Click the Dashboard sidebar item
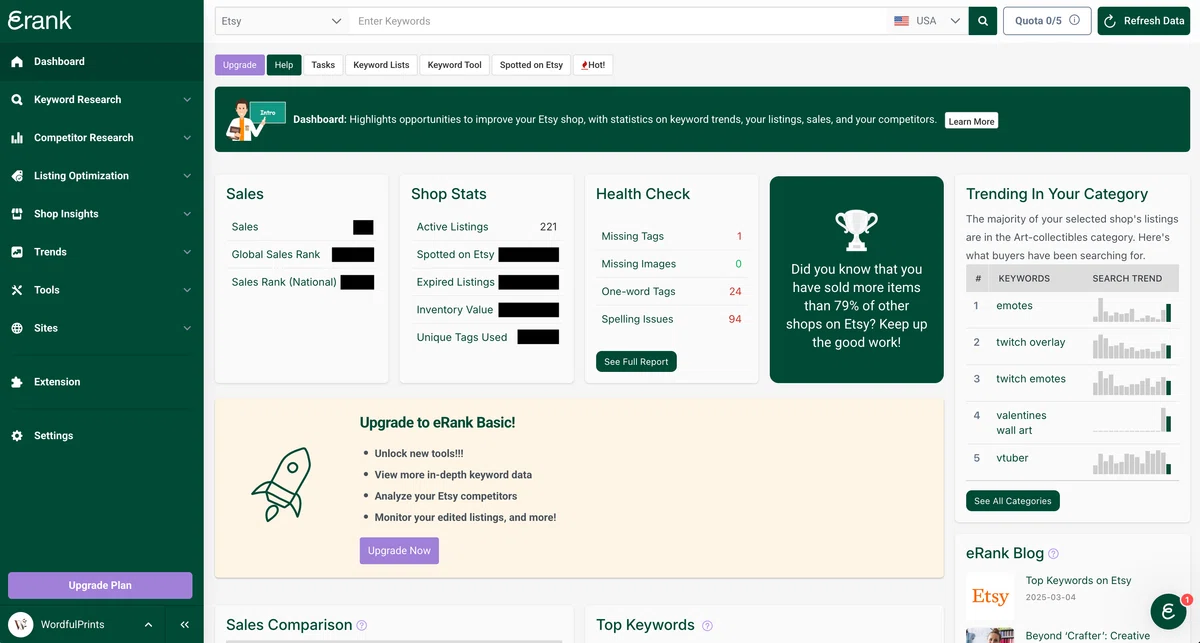Screen dimensions: 1200x643 pos(102,62)
